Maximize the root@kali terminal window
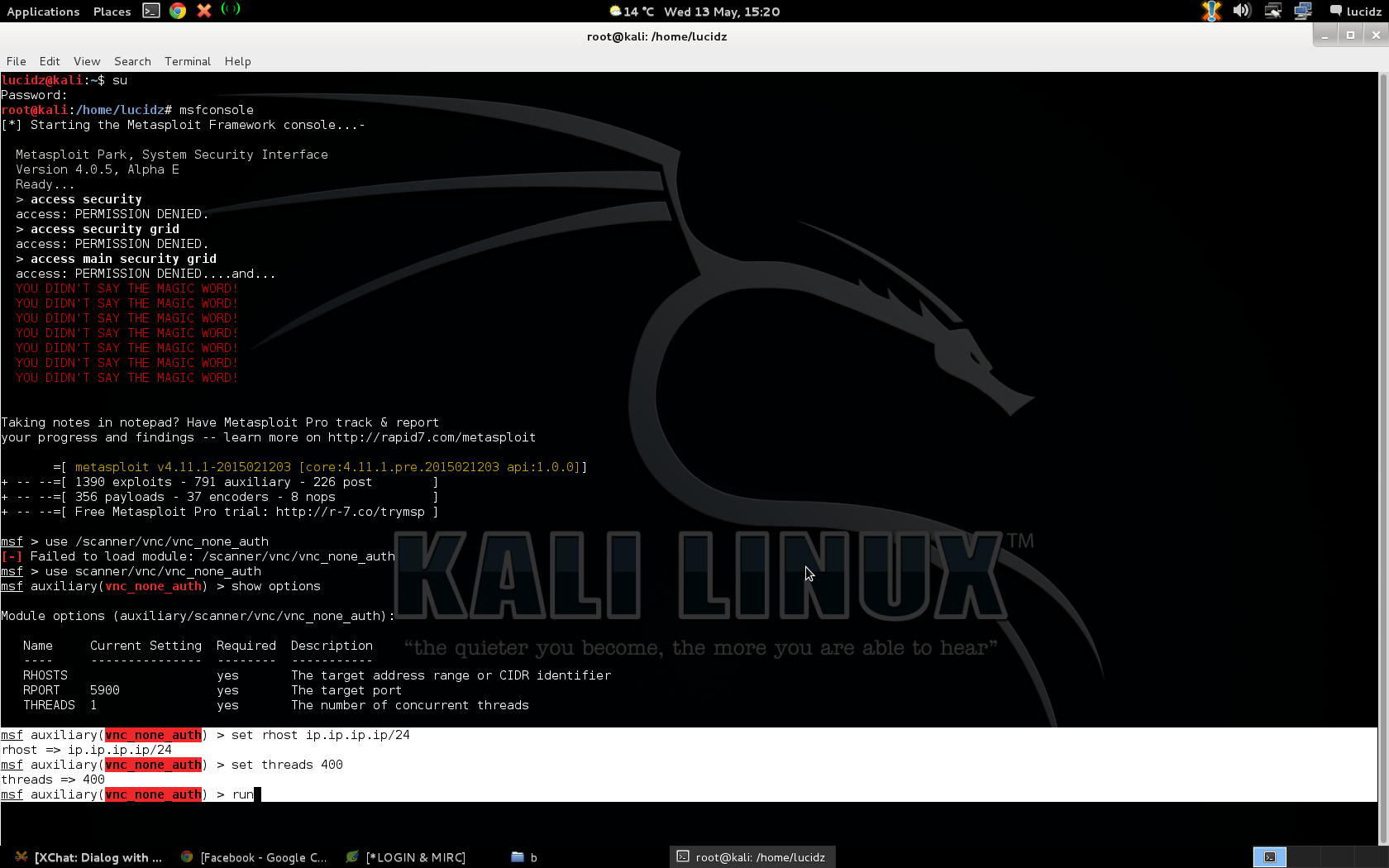Image resolution: width=1389 pixels, height=868 pixels. coord(1350,36)
